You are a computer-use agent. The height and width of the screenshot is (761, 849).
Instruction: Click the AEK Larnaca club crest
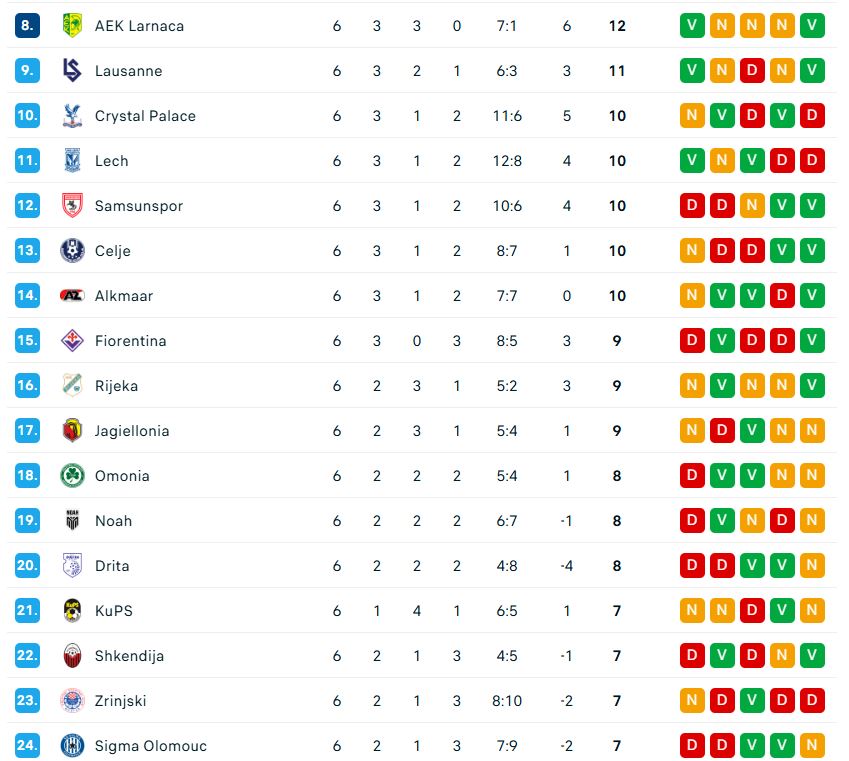[72, 26]
